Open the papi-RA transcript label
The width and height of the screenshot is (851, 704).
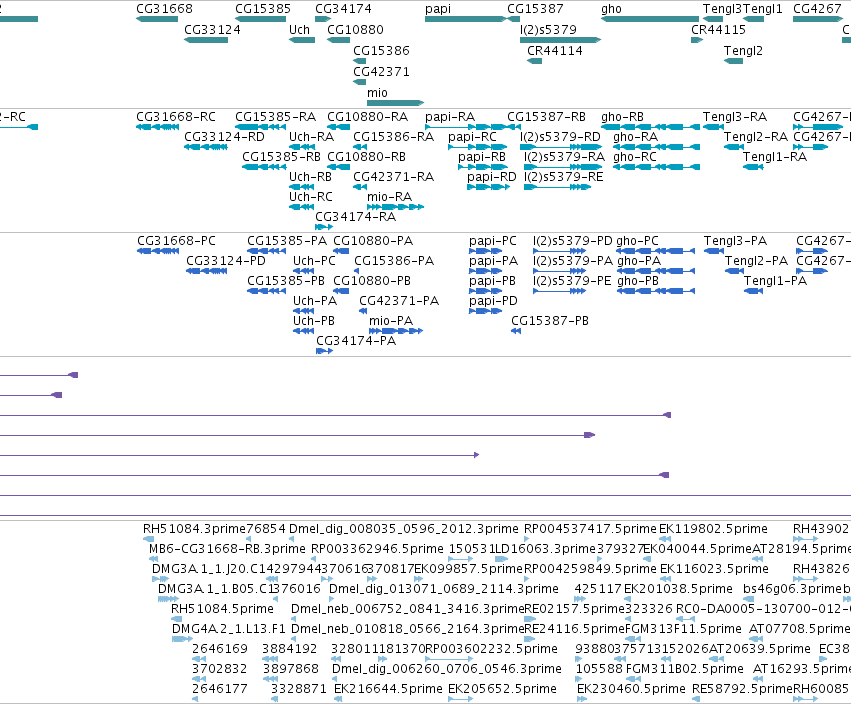coord(450,117)
